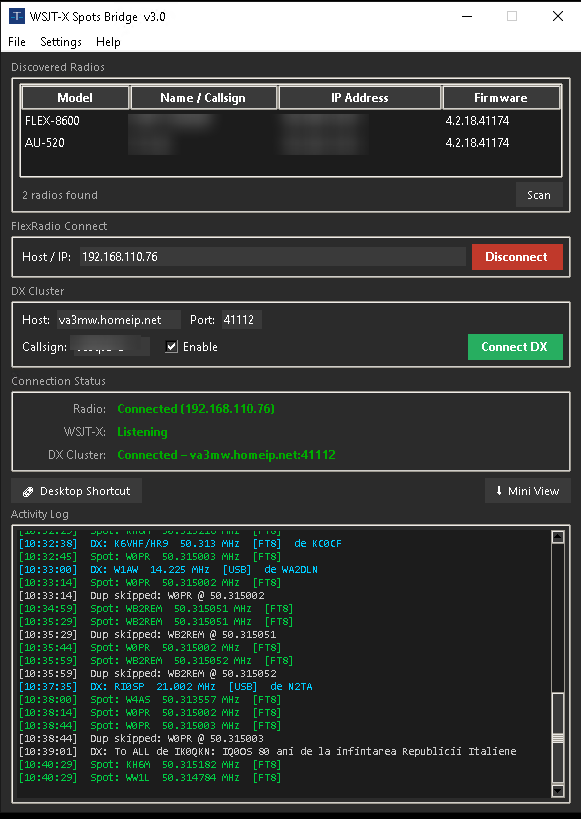Click the Port field showing 41112

point(241,320)
